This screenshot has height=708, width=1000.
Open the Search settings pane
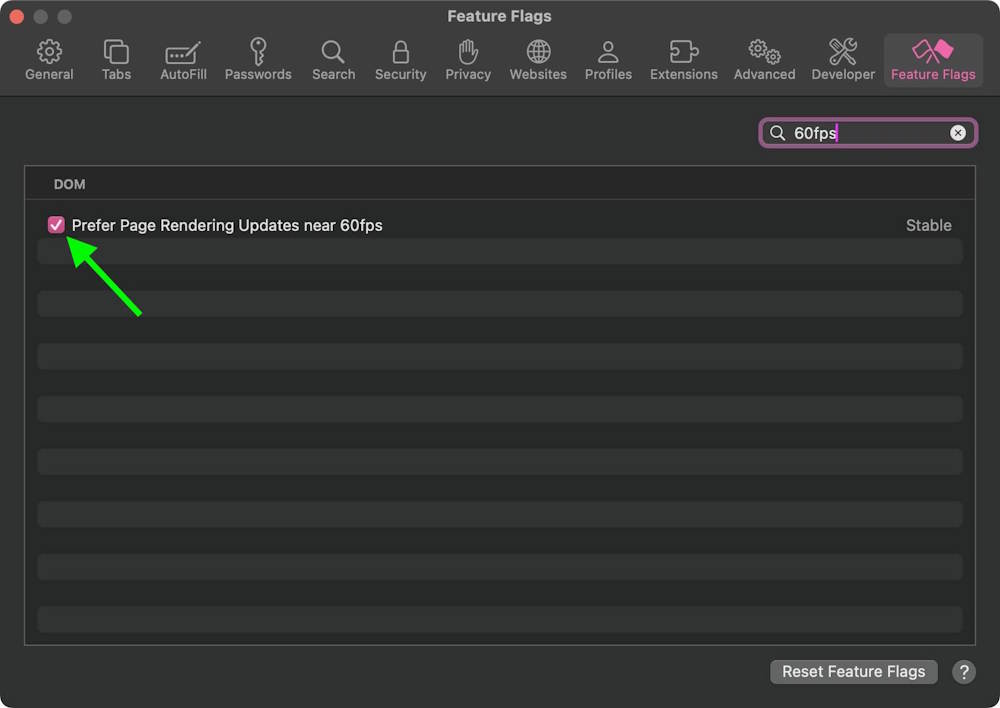333,58
